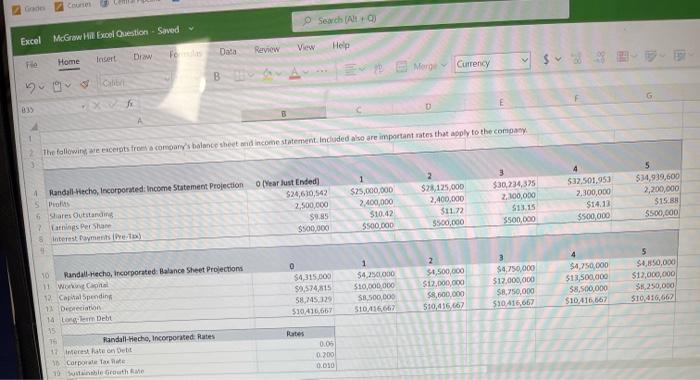Click the McGraw Hill Excel Question title
This screenshot has width=700, height=380.
click(100, 35)
